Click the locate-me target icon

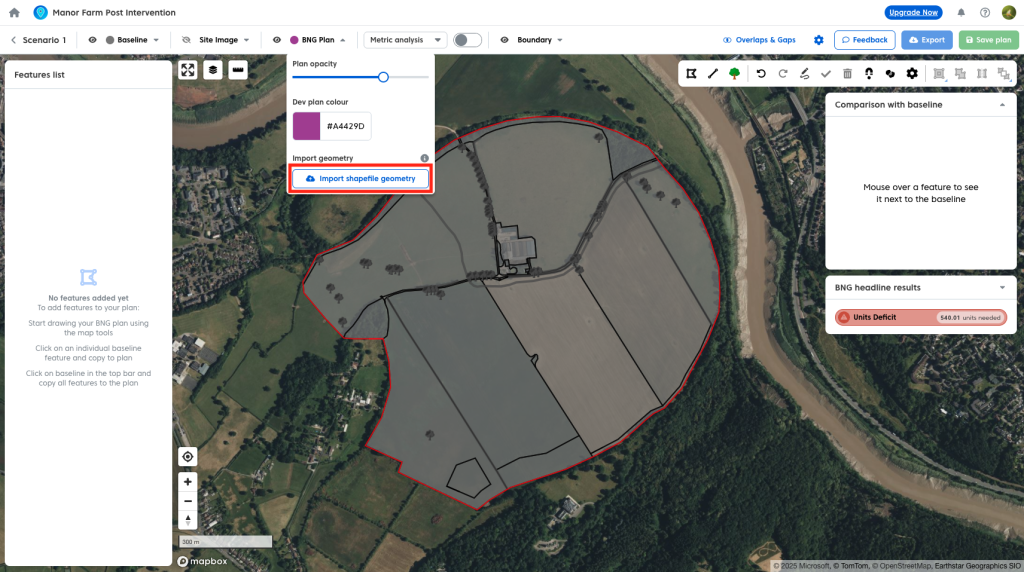coord(187,457)
